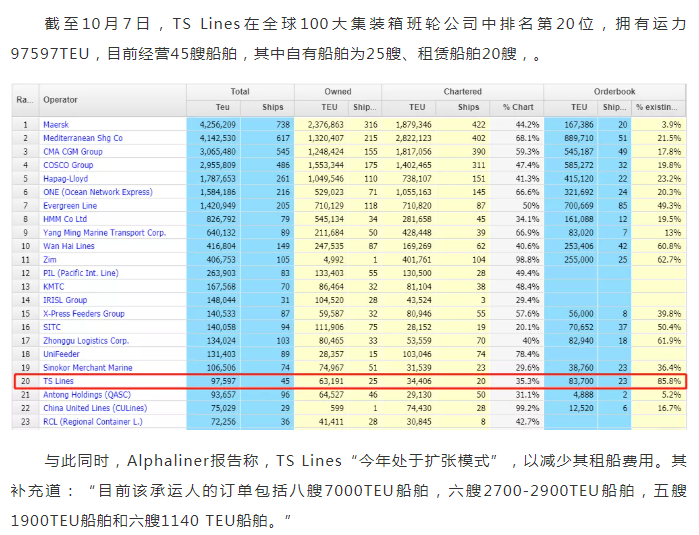Select Zim chartered percentage 98.8%
The image size is (699, 535).
[517, 259]
